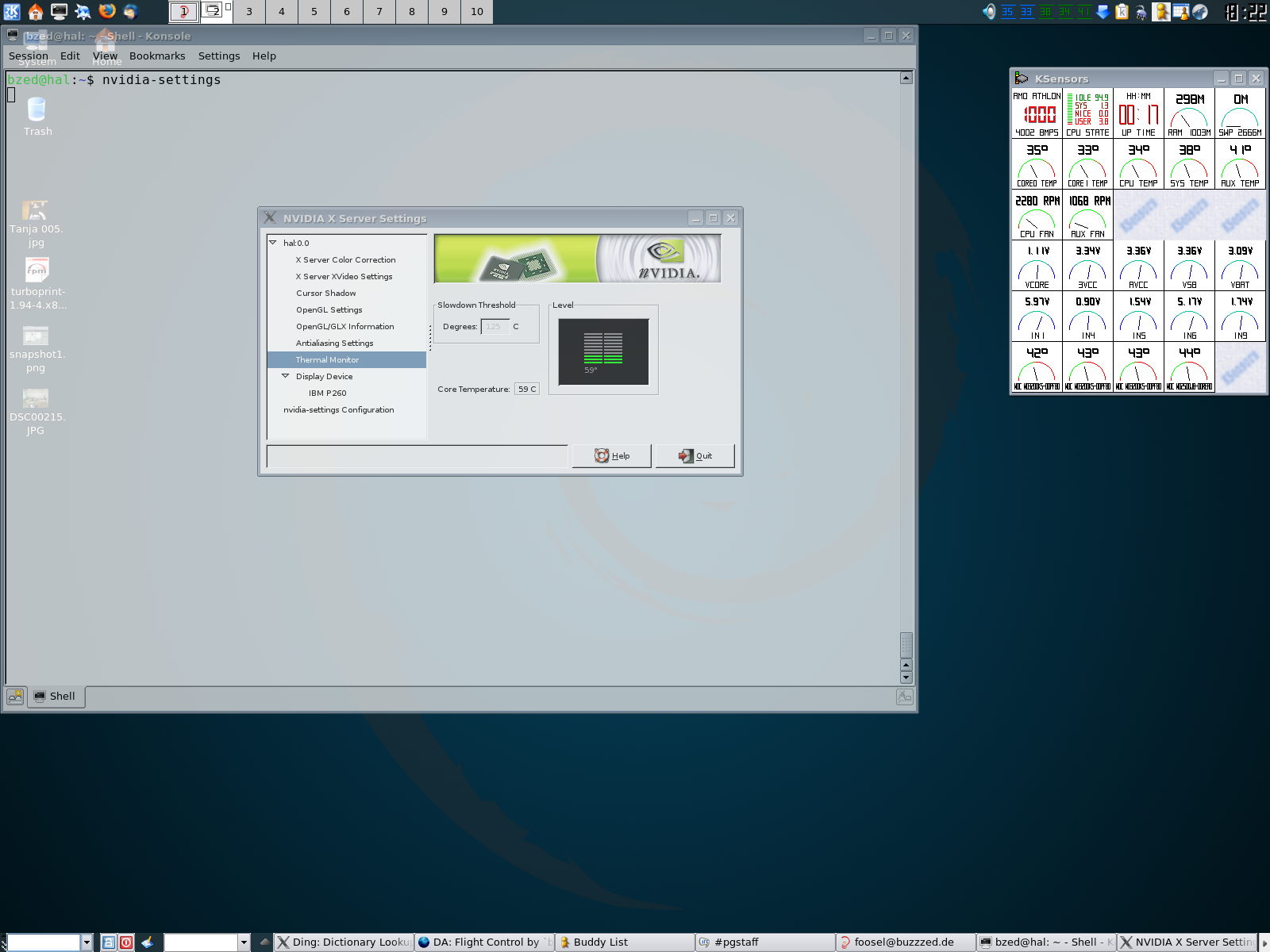Open the Klipper clipboard tray icon
The height and width of the screenshot is (952, 1270).
coord(1122,11)
